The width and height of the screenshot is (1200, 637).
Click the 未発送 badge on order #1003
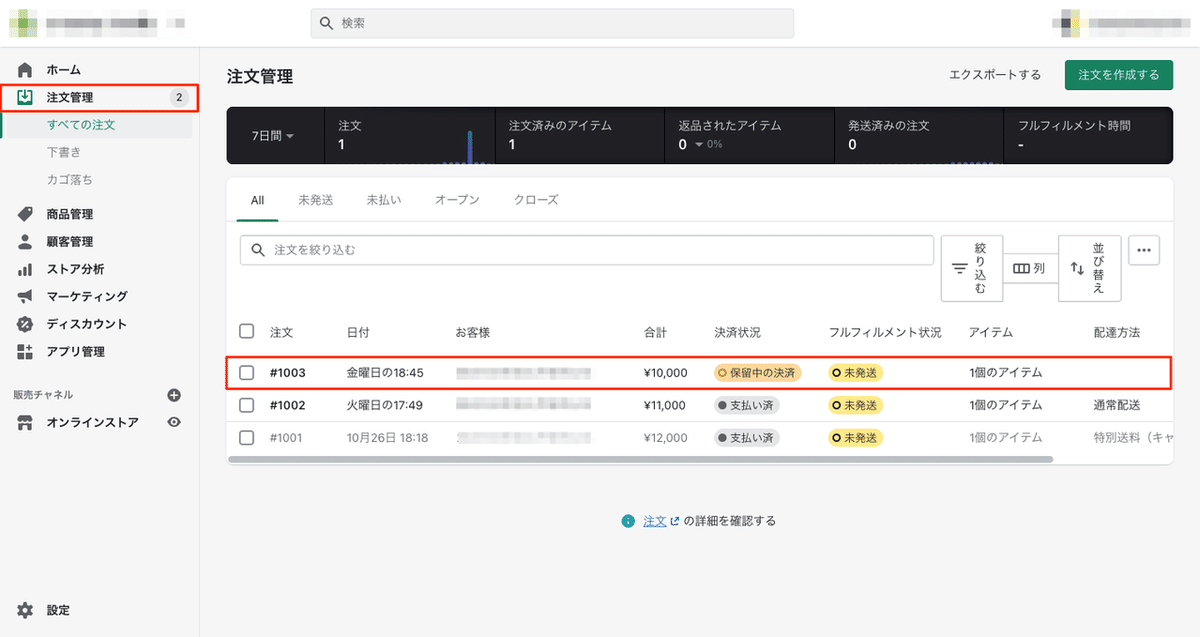click(856, 373)
